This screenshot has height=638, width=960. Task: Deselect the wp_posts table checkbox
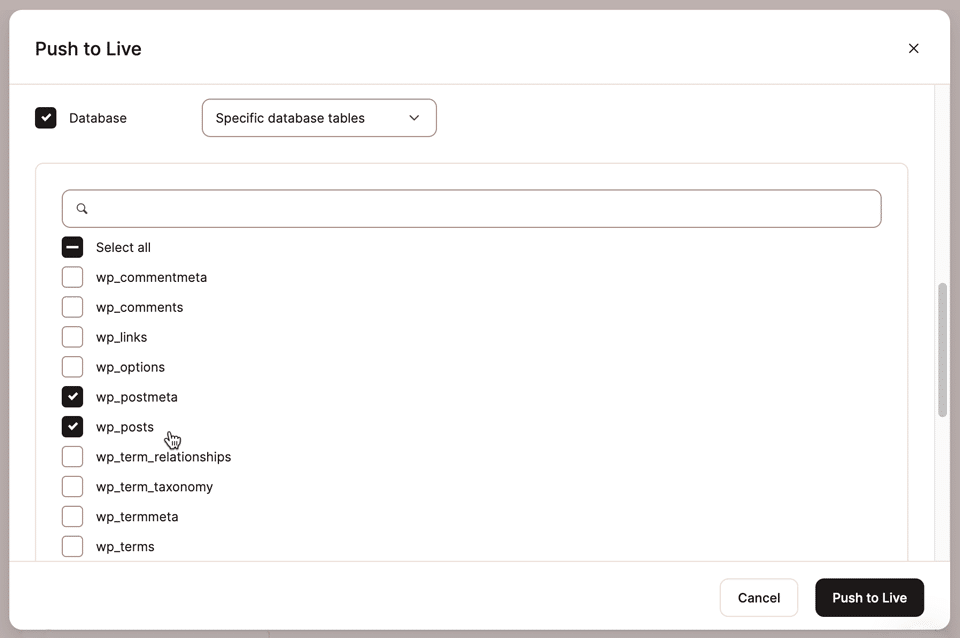pos(72,427)
